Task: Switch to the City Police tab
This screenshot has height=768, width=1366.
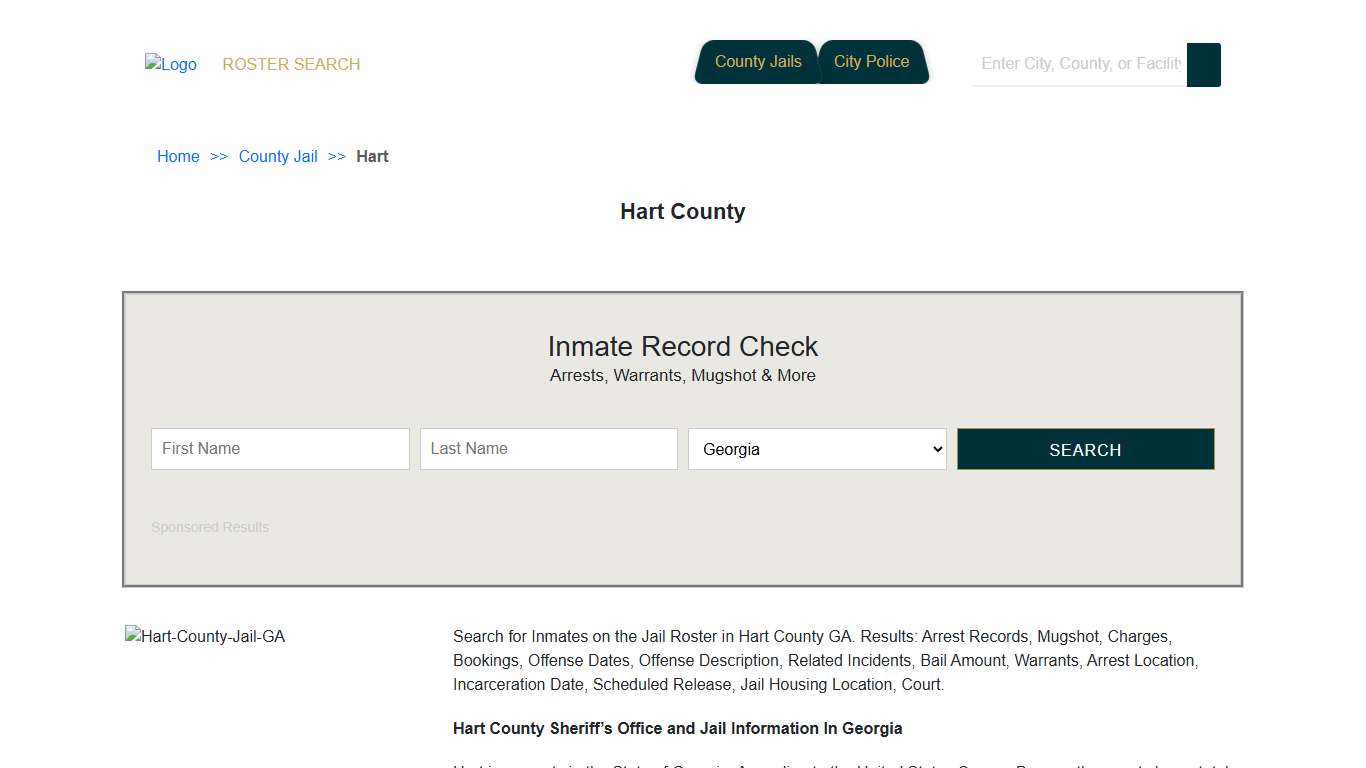Action: coord(872,61)
